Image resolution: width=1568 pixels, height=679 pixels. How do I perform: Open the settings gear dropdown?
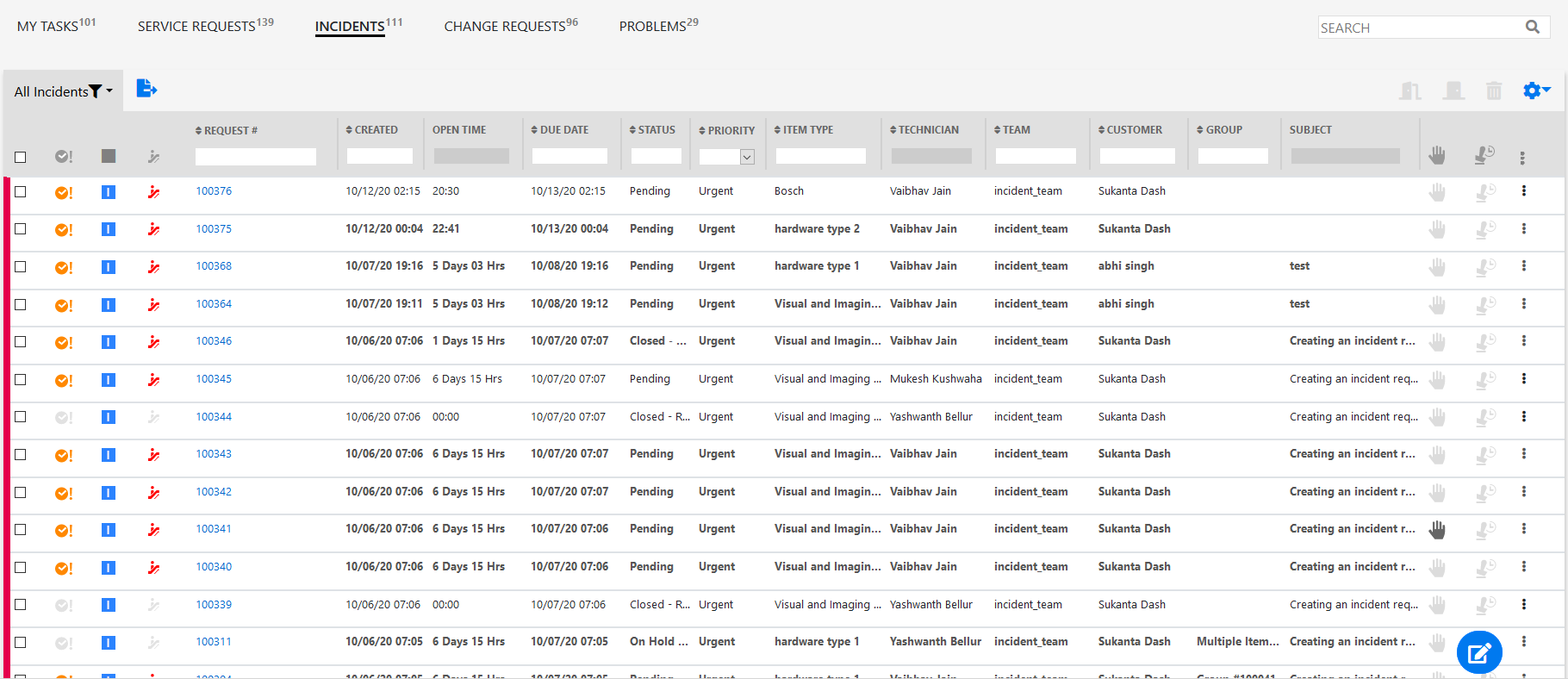(1536, 90)
